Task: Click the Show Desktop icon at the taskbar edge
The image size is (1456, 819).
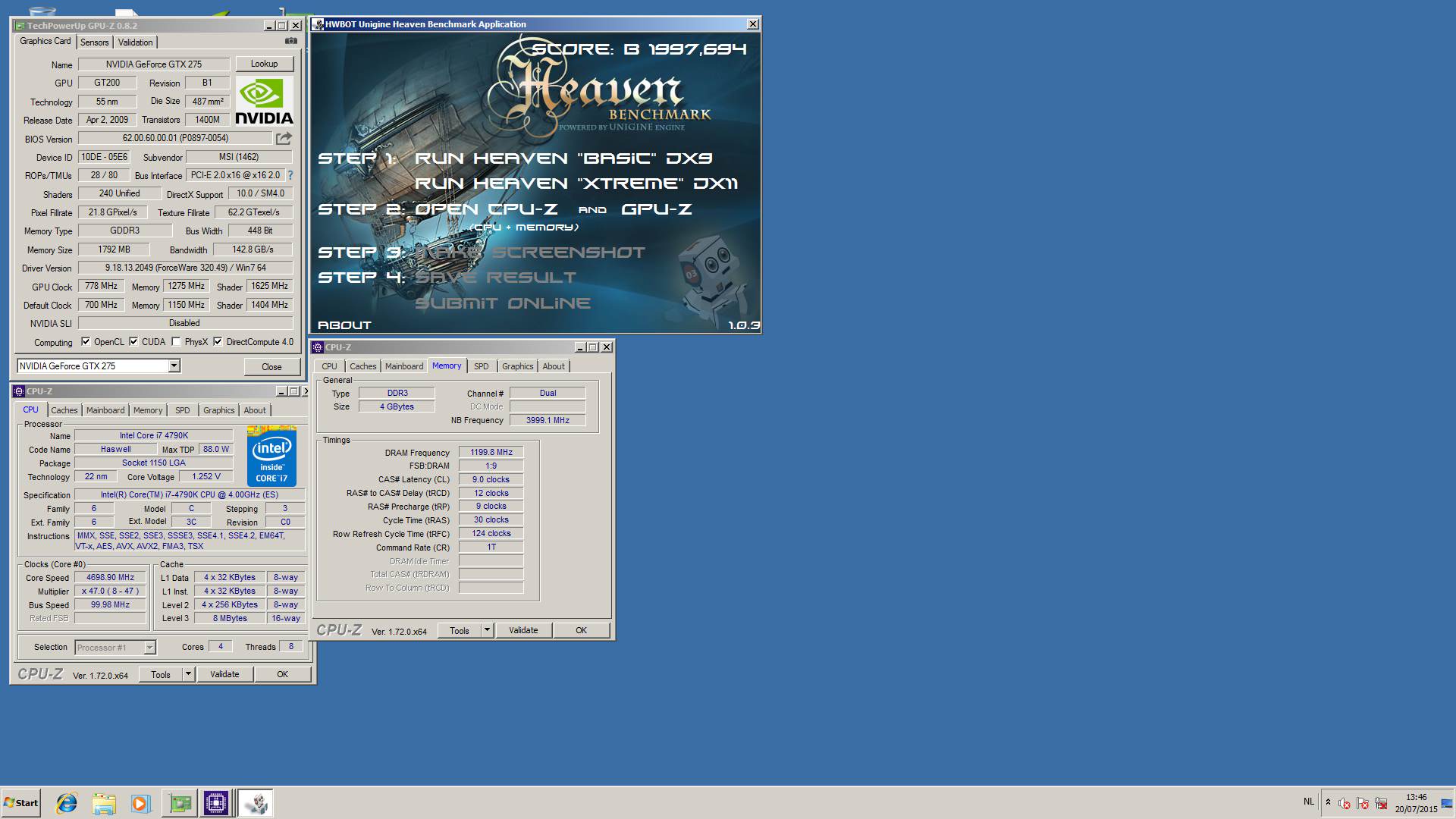Action: click(1448, 803)
